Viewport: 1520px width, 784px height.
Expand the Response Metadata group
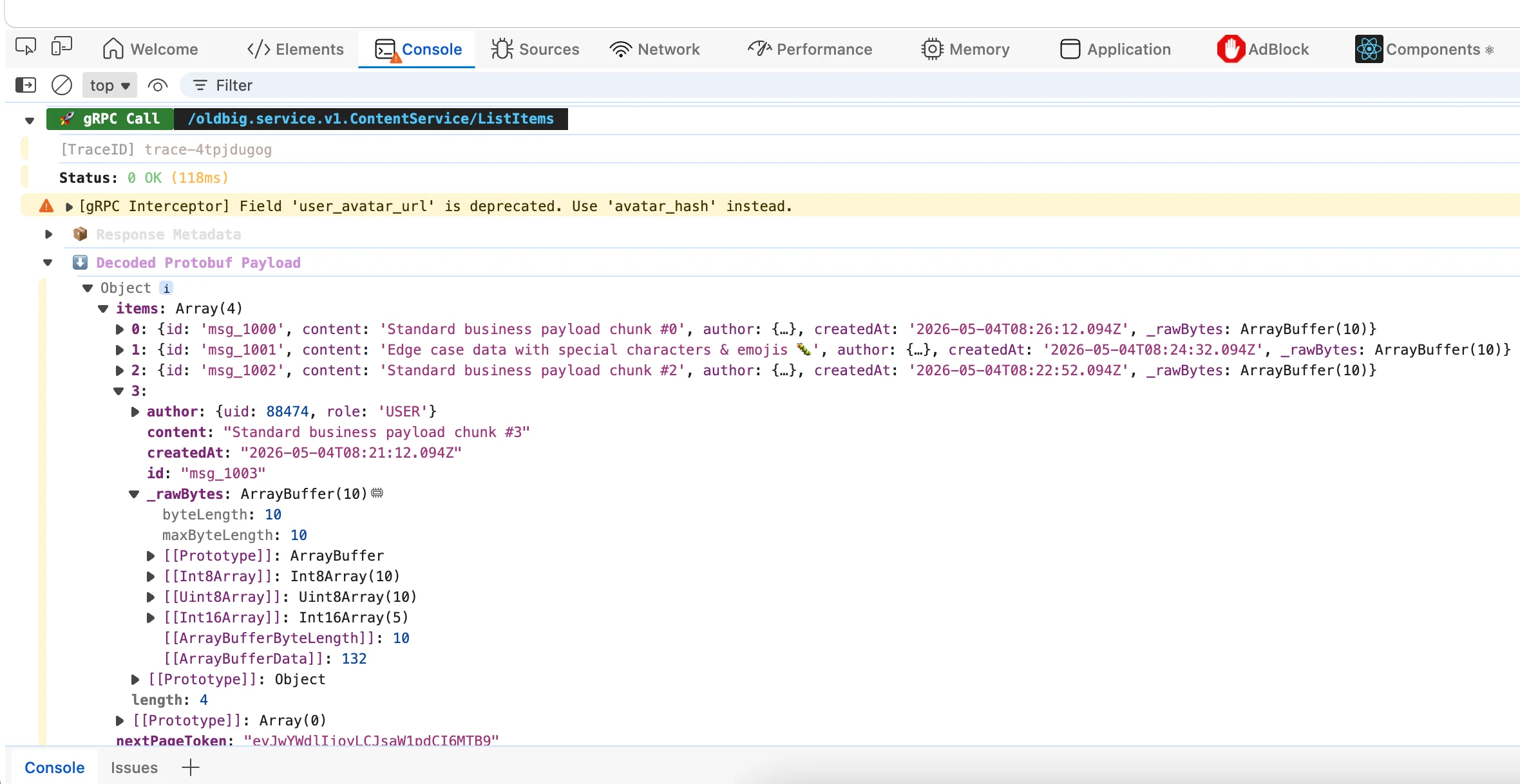(x=49, y=234)
